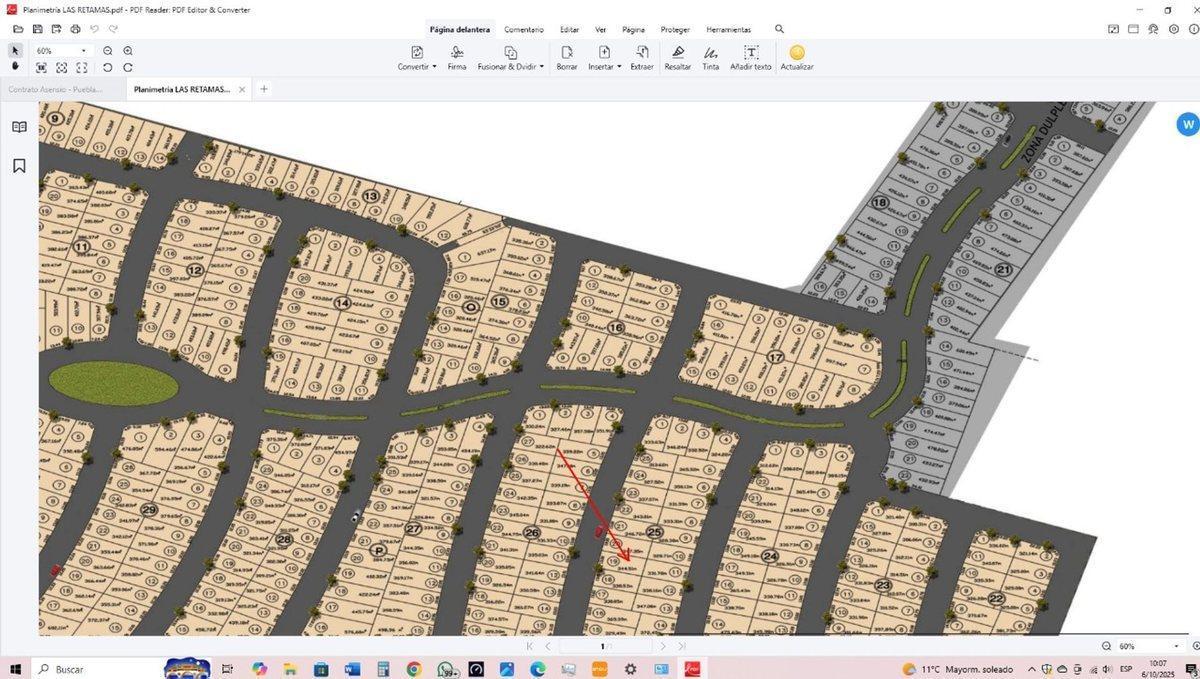Click the status bar zoom out magnifier
The width and height of the screenshot is (1200, 679).
(1107, 647)
